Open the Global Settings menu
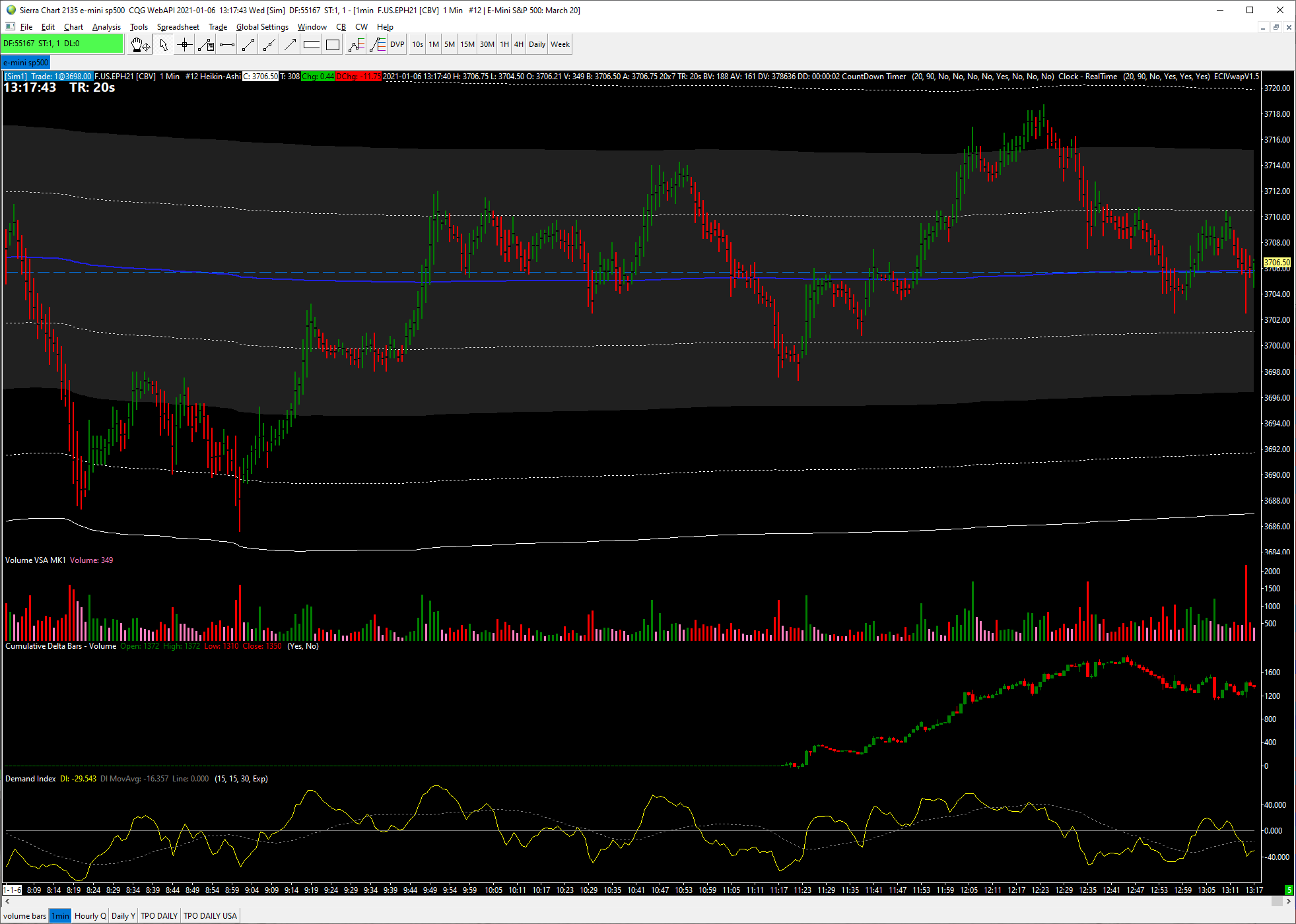 (x=262, y=27)
